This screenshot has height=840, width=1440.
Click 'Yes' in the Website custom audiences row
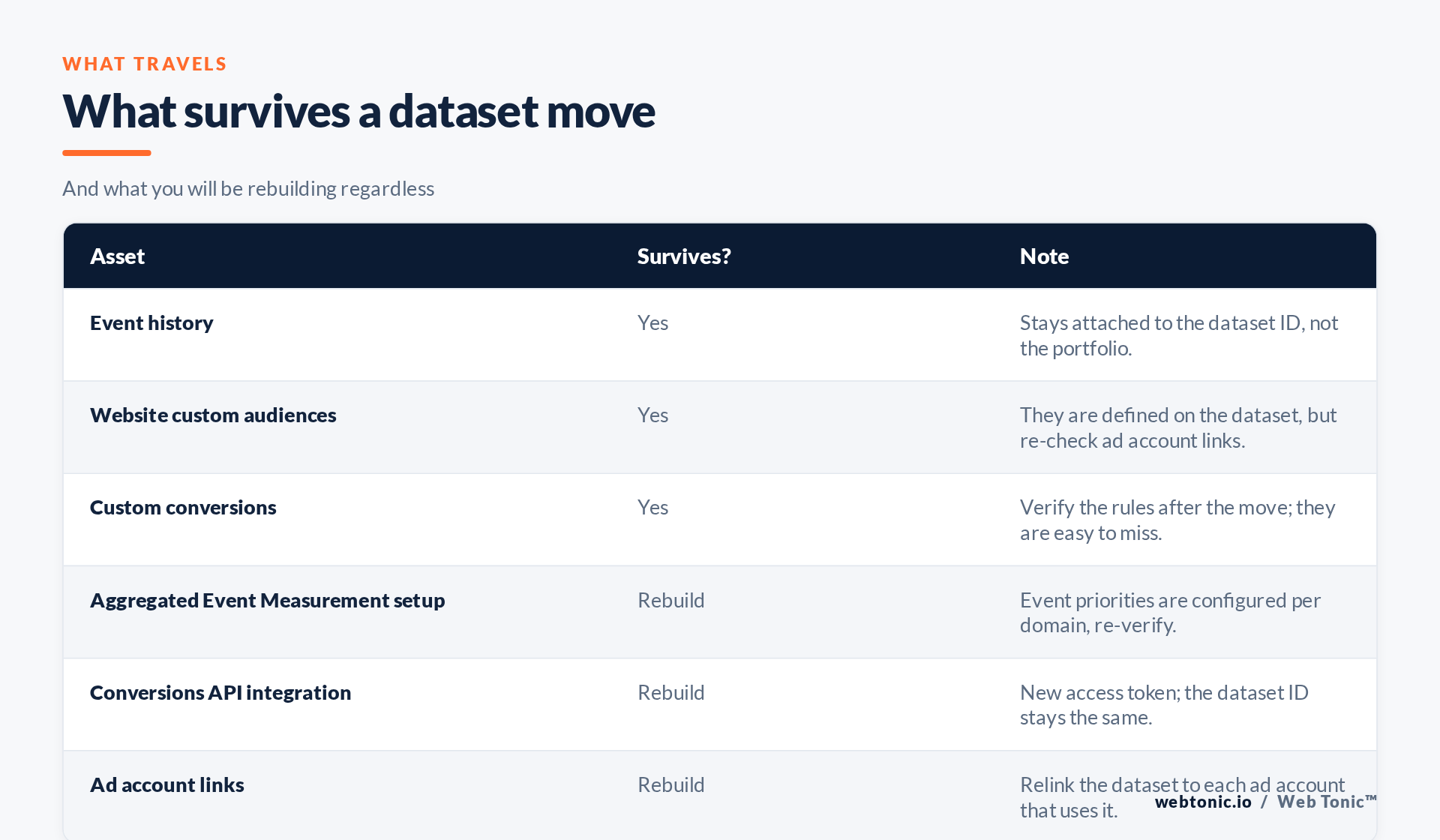[x=652, y=415]
